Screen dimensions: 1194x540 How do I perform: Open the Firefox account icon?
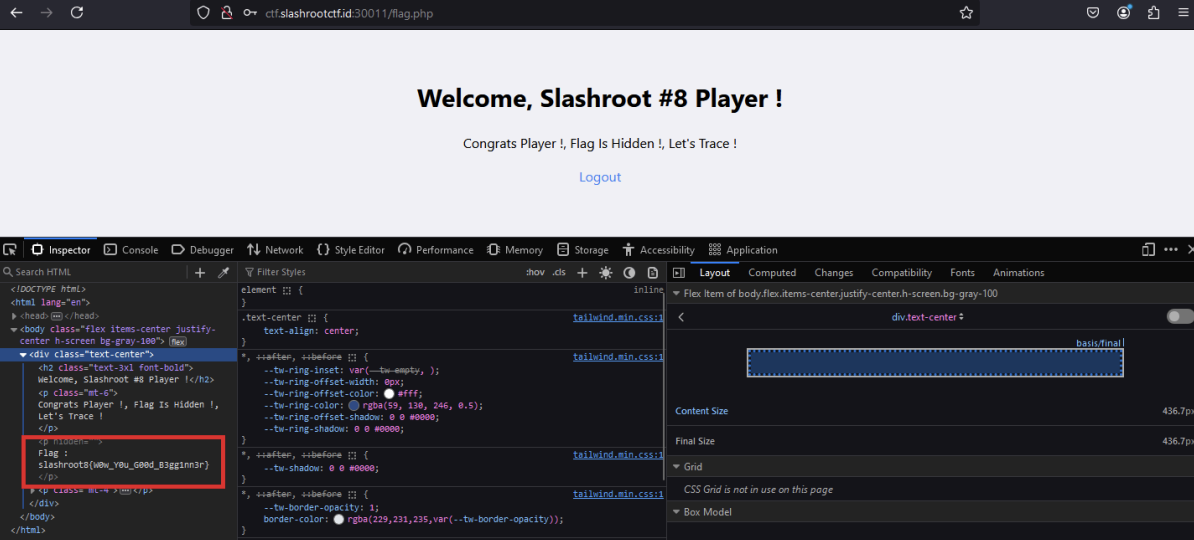tap(1123, 13)
